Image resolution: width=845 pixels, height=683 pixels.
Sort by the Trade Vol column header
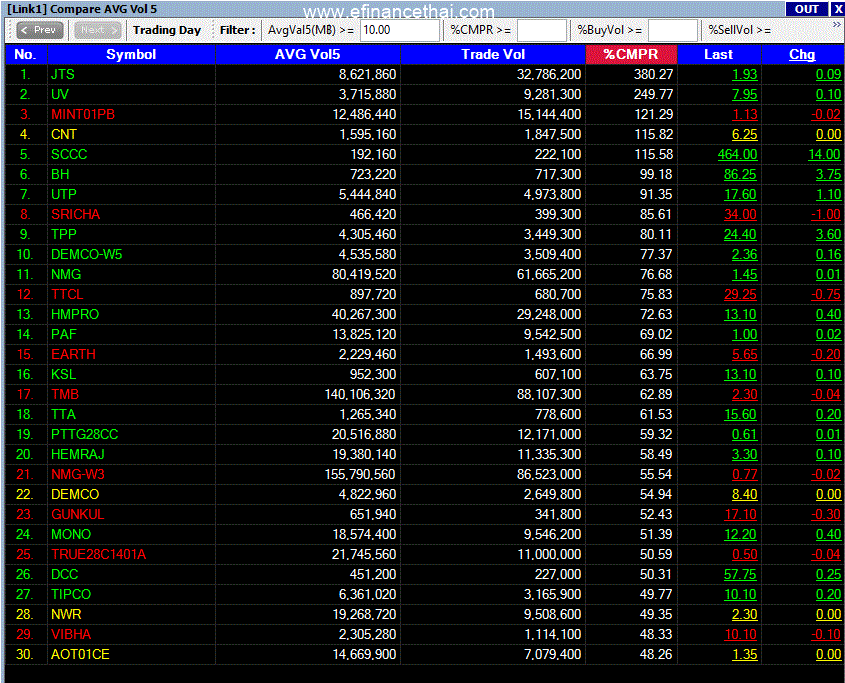pyautogui.click(x=493, y=54)
